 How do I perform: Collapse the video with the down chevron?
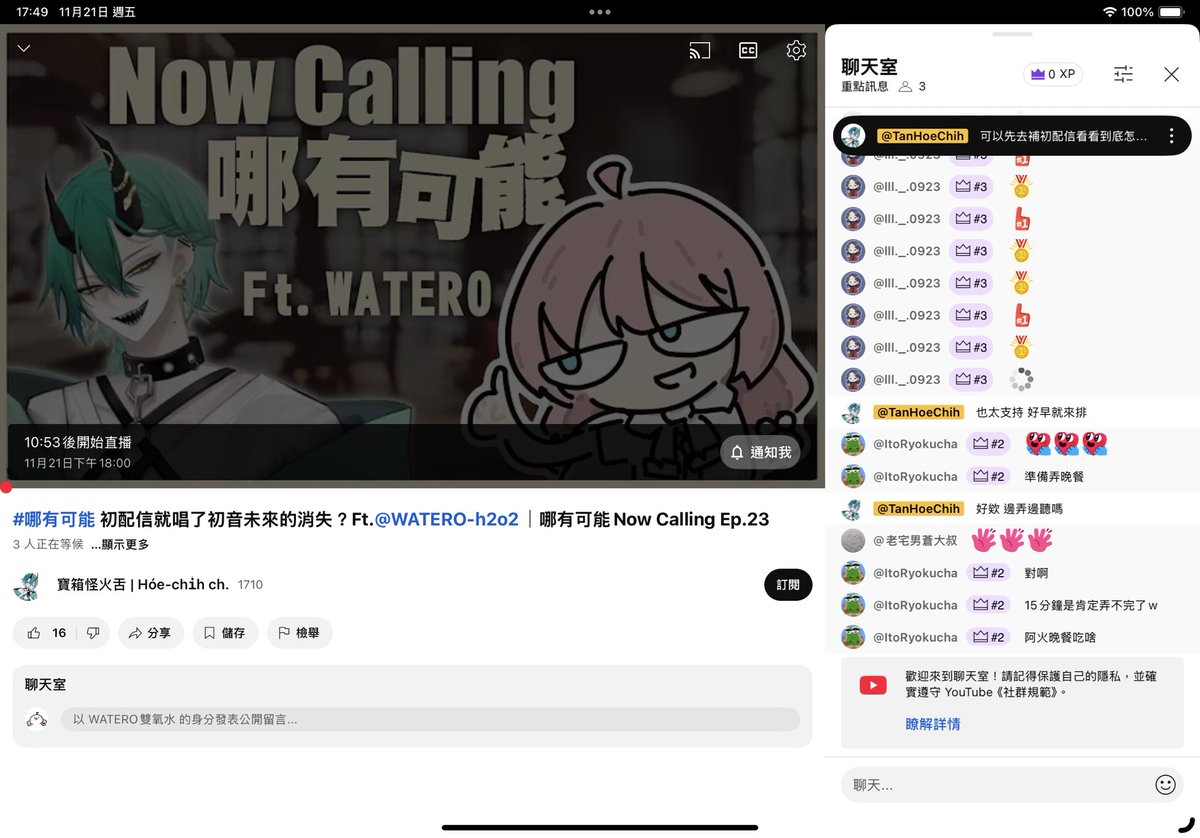pyautogui.click(x=23, y=47)
